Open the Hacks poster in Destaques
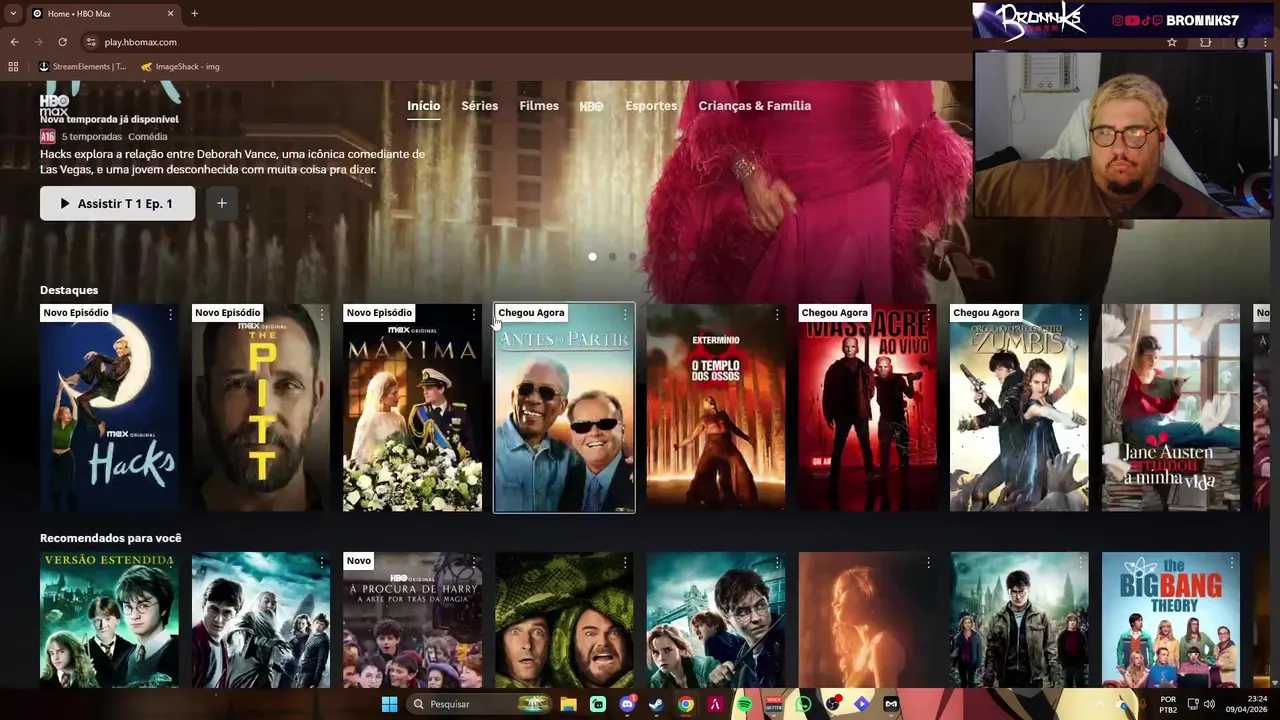The image size is (1280, 720). click(109, 408)
